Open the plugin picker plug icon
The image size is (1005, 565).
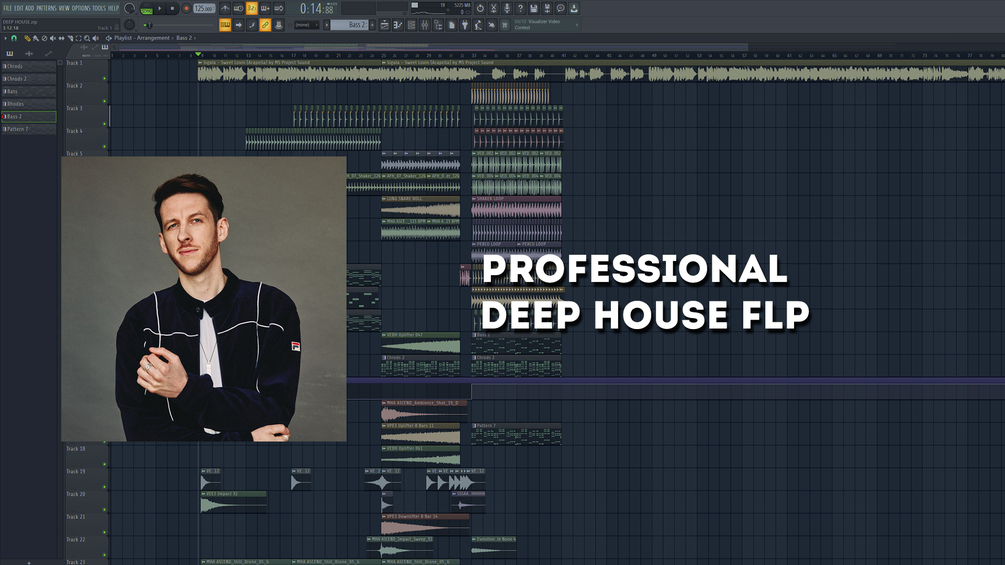(465, 25)
